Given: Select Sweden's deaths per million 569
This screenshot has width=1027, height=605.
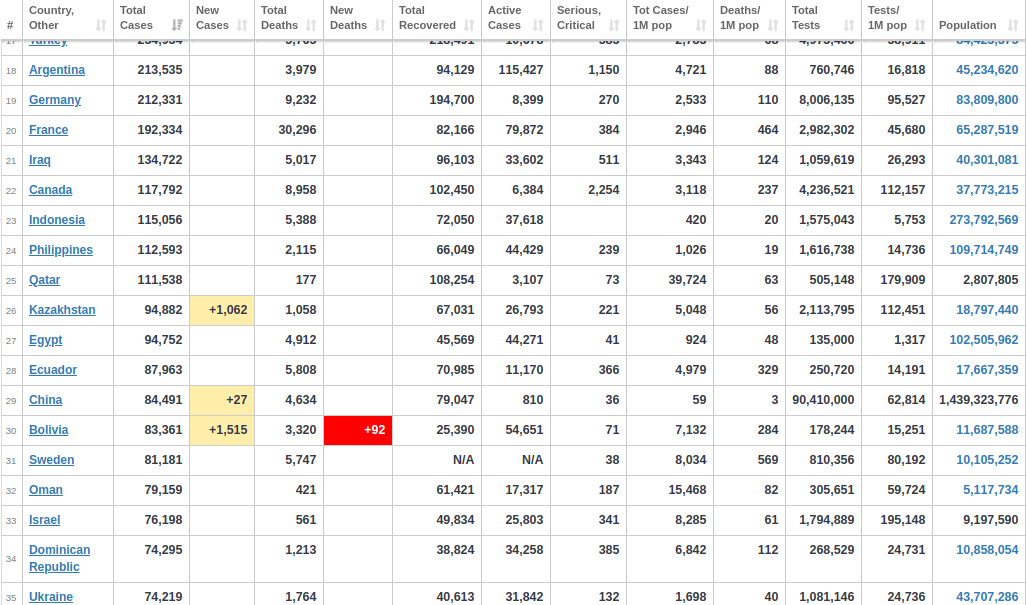Looking at the screenshot, I should (x=768, y=460).
